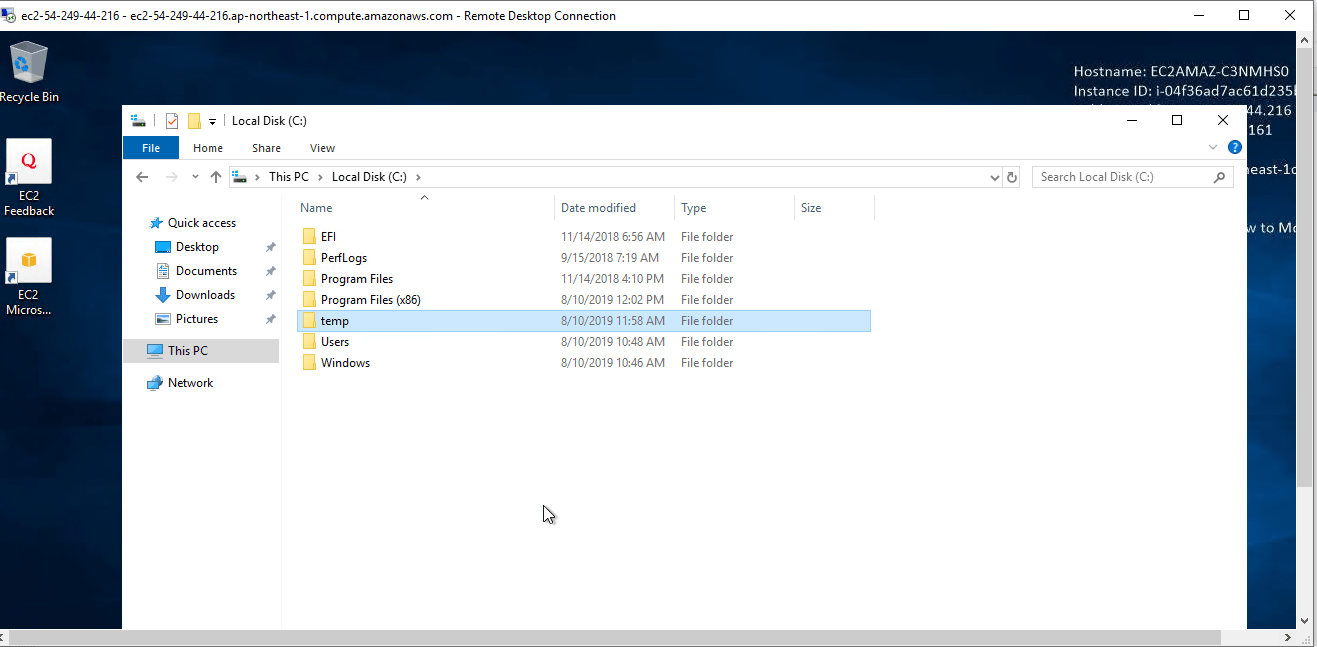
Task: Sort files by the Date modified column
Action: click(600, 207)
